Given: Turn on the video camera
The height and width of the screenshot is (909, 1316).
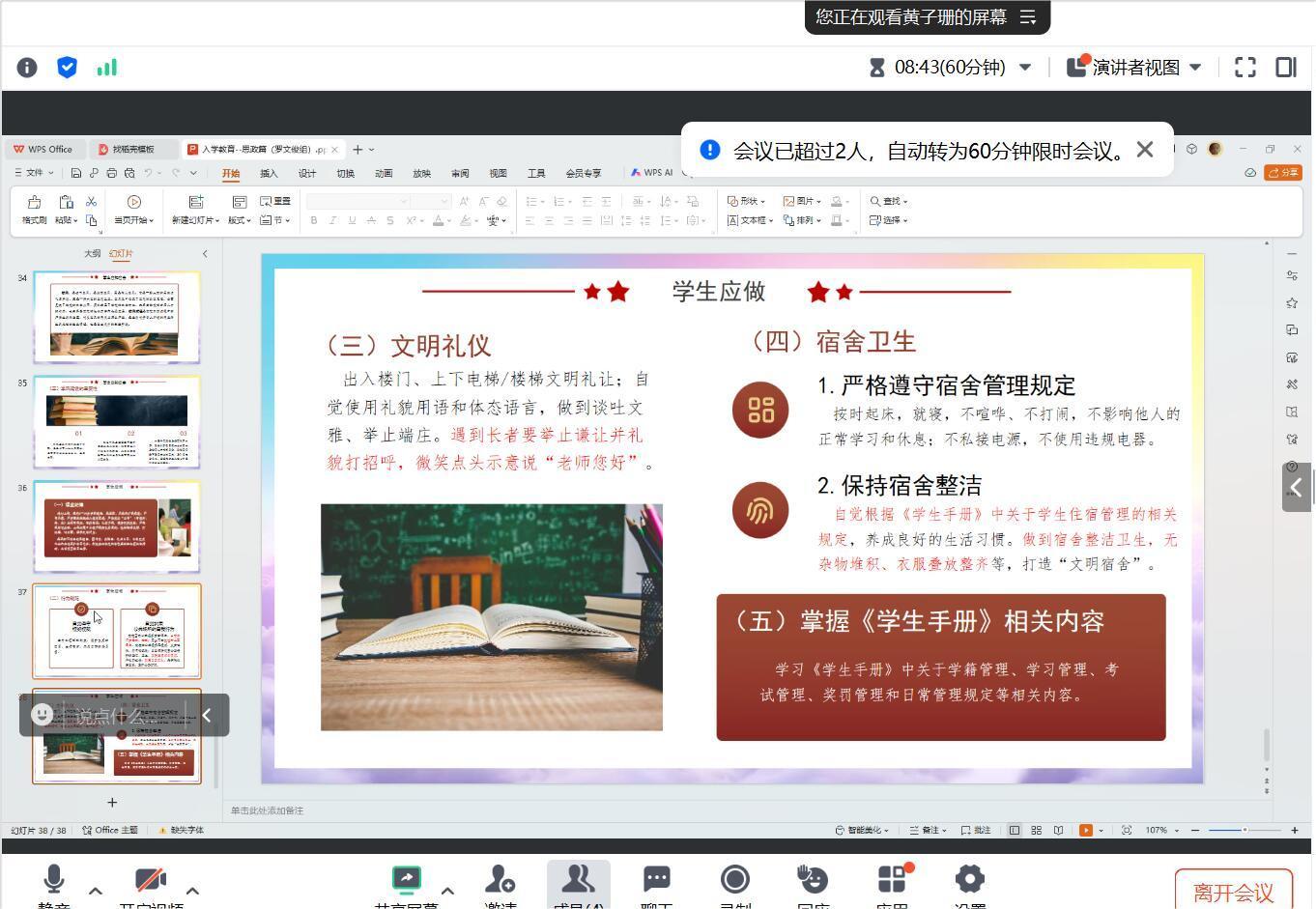Looking at the screenshot, I should 151,880.
